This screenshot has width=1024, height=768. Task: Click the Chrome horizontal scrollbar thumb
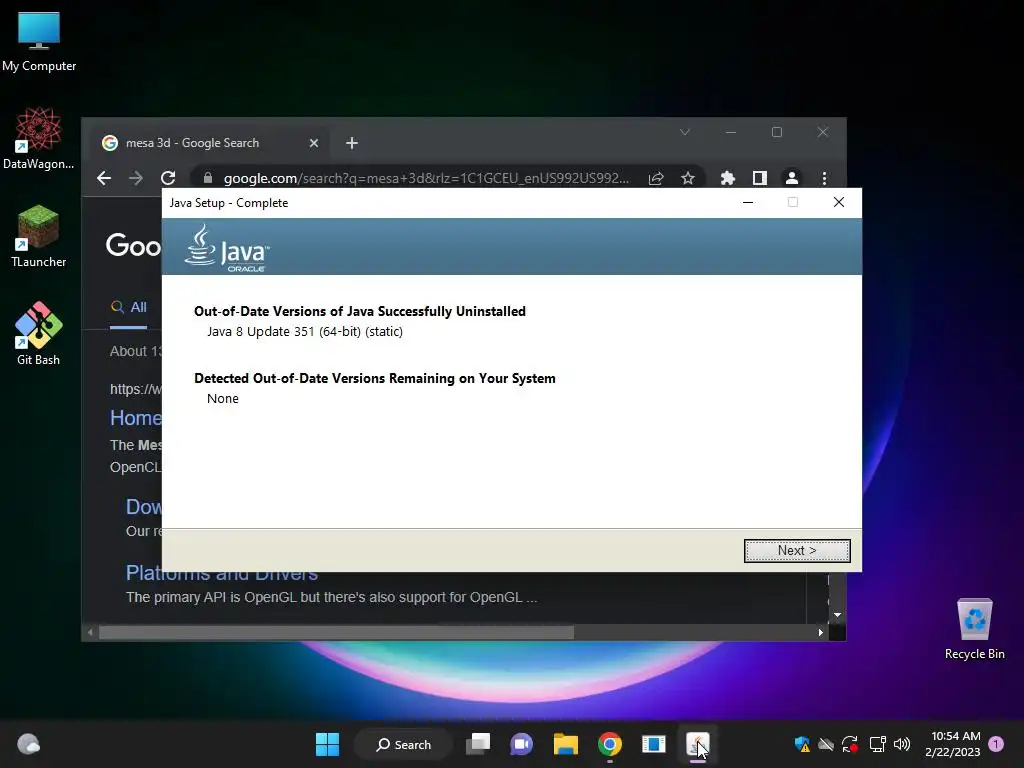coord(336,632)
